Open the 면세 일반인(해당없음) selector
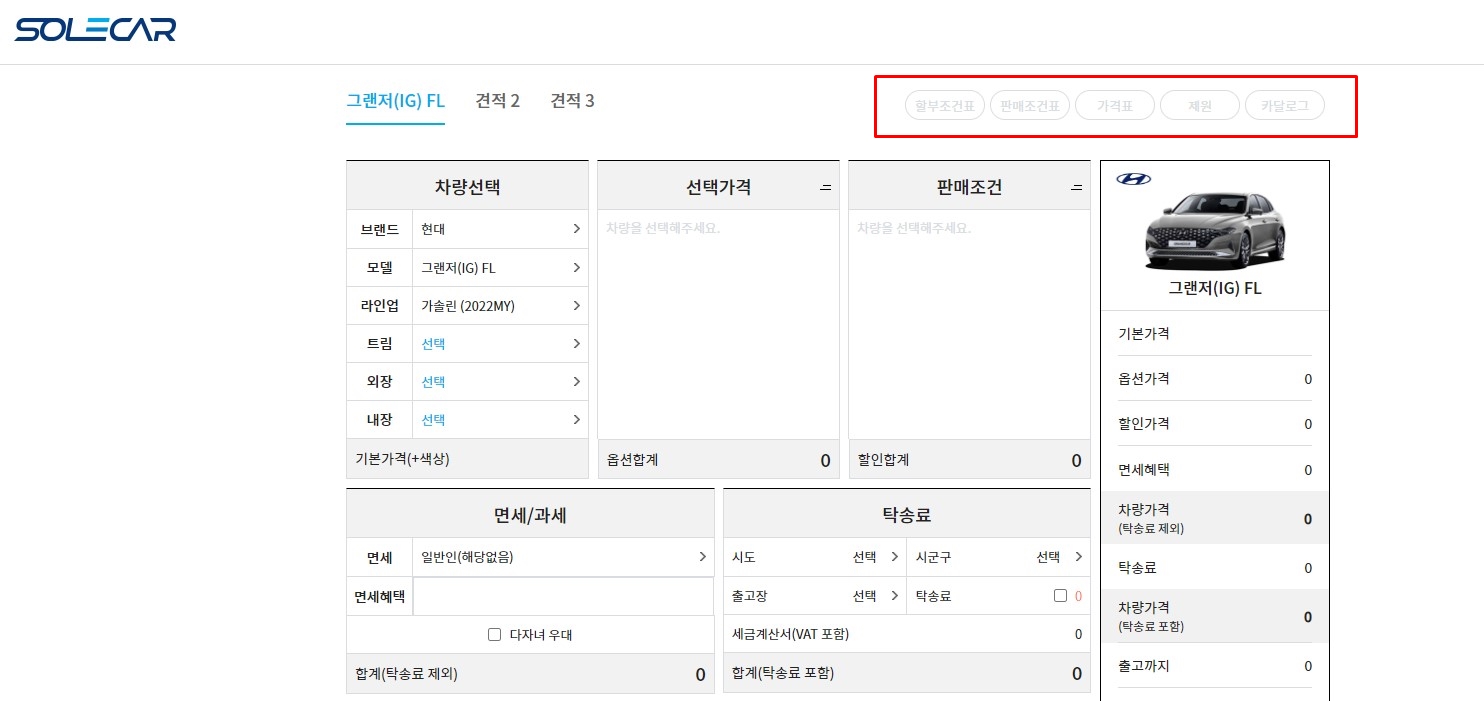The width and height of the screenshot is (1484, 701). (x=563, y=557)
